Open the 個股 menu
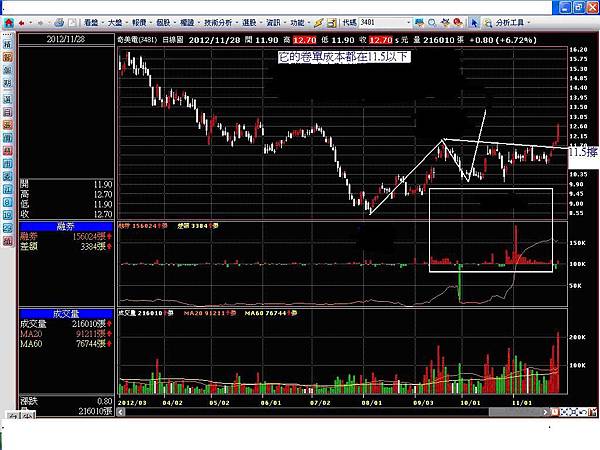This screenshot has height=450, width=600. coord(163,23)
